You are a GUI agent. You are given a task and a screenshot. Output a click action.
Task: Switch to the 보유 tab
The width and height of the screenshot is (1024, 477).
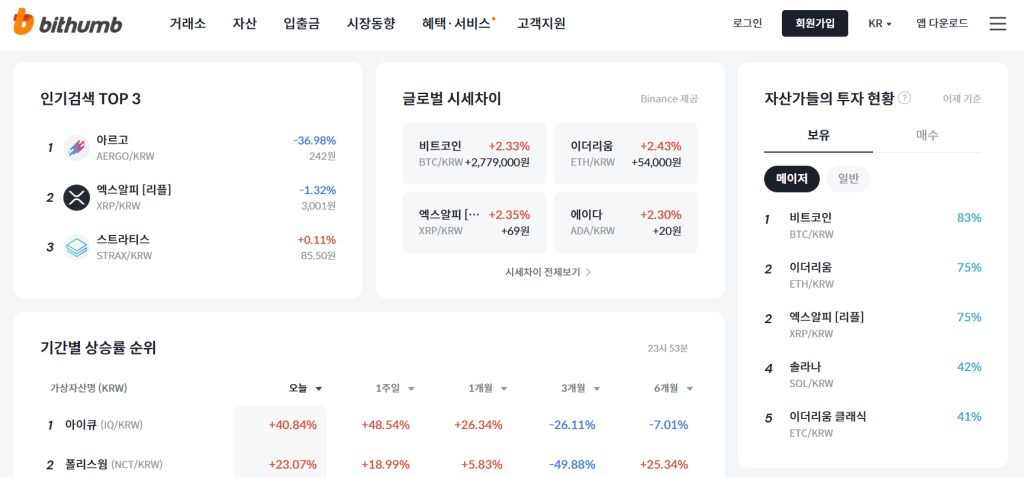818,135
